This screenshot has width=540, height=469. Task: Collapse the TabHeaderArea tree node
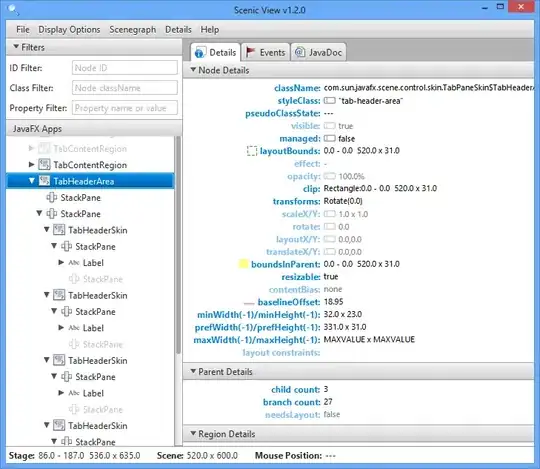tap(32, 180)
